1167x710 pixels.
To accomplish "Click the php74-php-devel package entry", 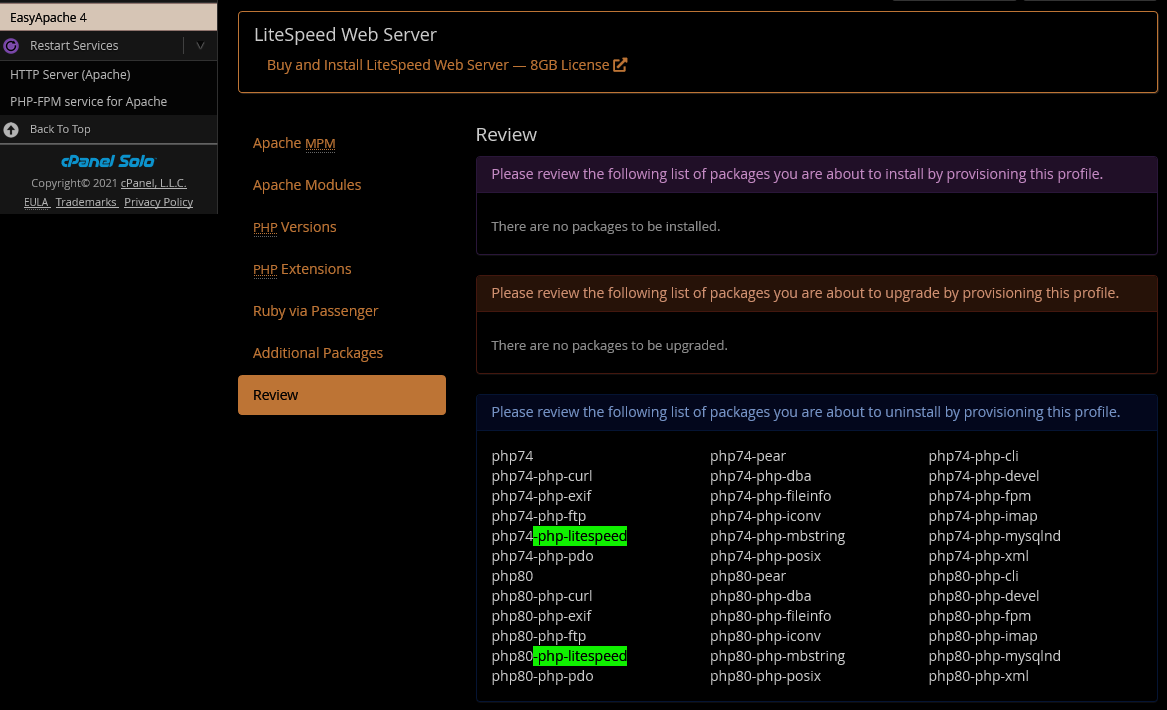I will point(983,476).
